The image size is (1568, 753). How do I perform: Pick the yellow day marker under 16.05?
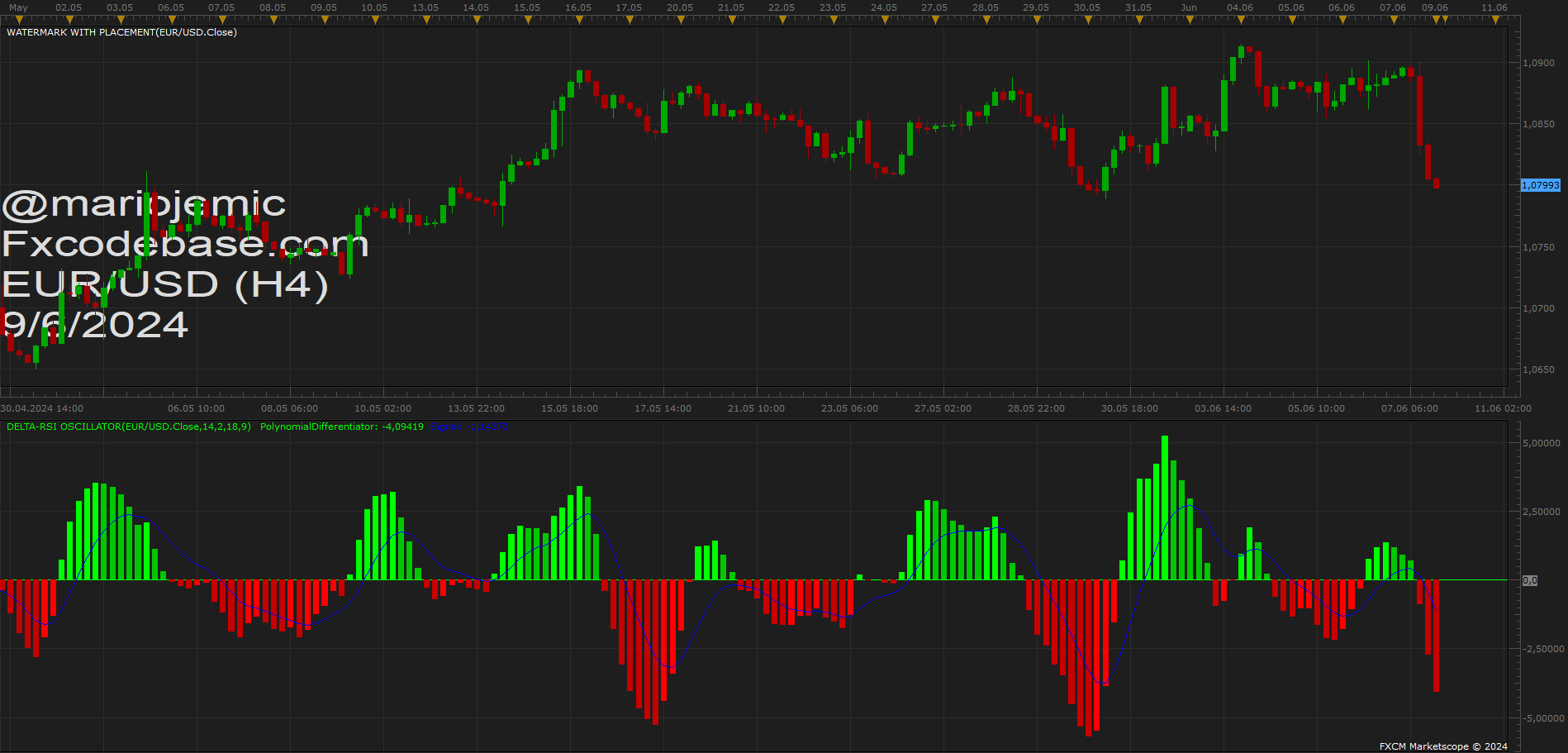578,20
